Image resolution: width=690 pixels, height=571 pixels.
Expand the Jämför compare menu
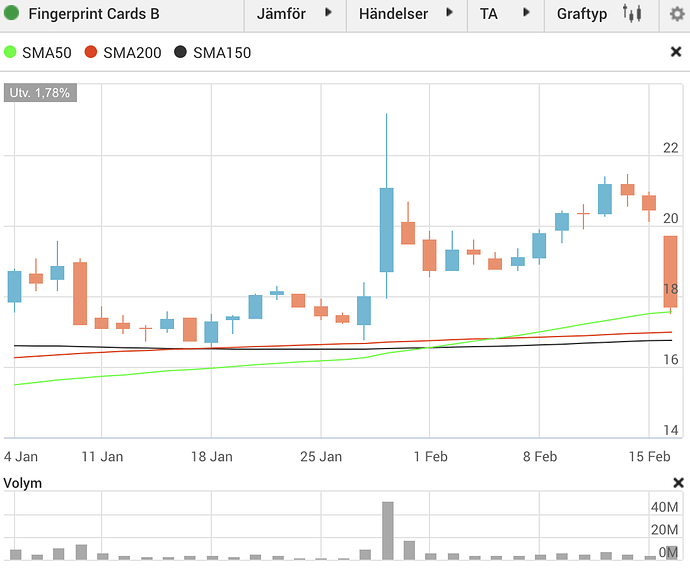point(295,14)
